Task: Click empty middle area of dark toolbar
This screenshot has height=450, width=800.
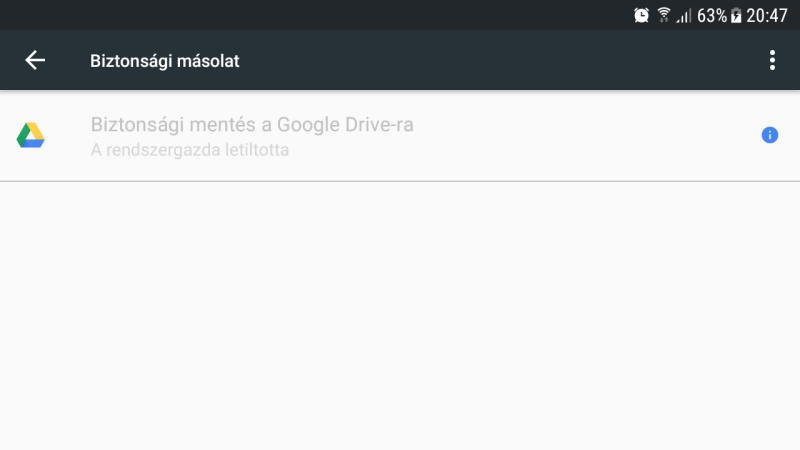Action: click(500, 61)
